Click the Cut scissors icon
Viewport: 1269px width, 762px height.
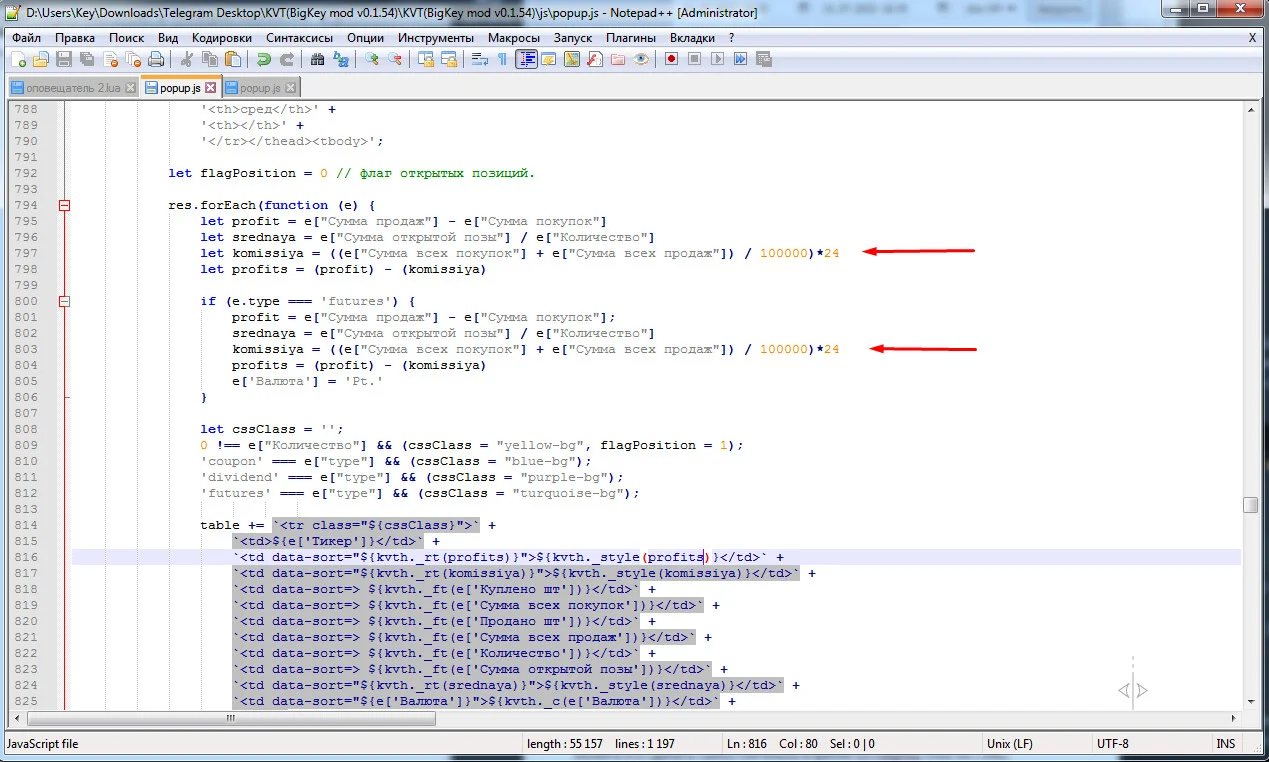tap(187, 59)
